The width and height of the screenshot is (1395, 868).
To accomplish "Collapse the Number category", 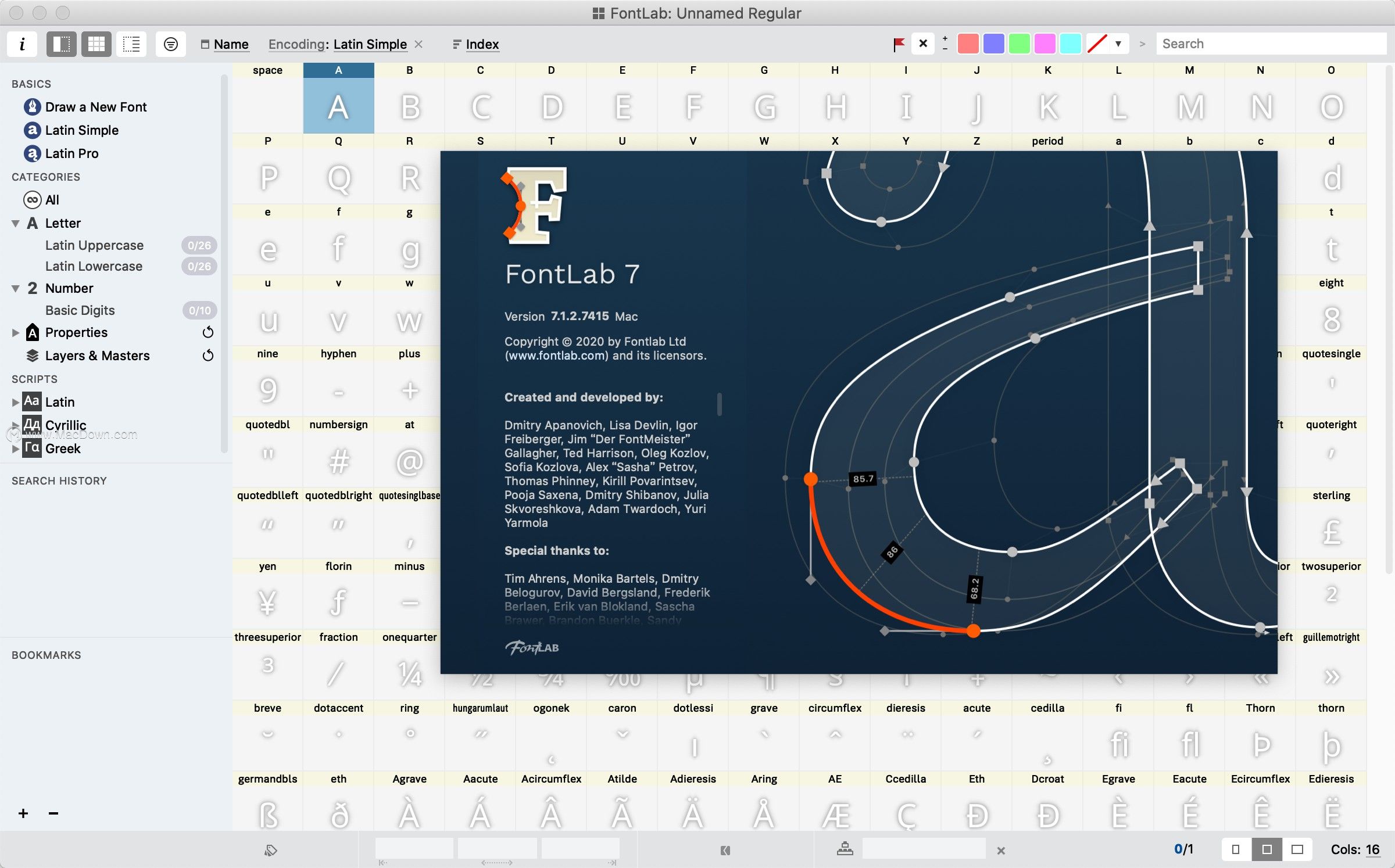I will coord(16,288).
